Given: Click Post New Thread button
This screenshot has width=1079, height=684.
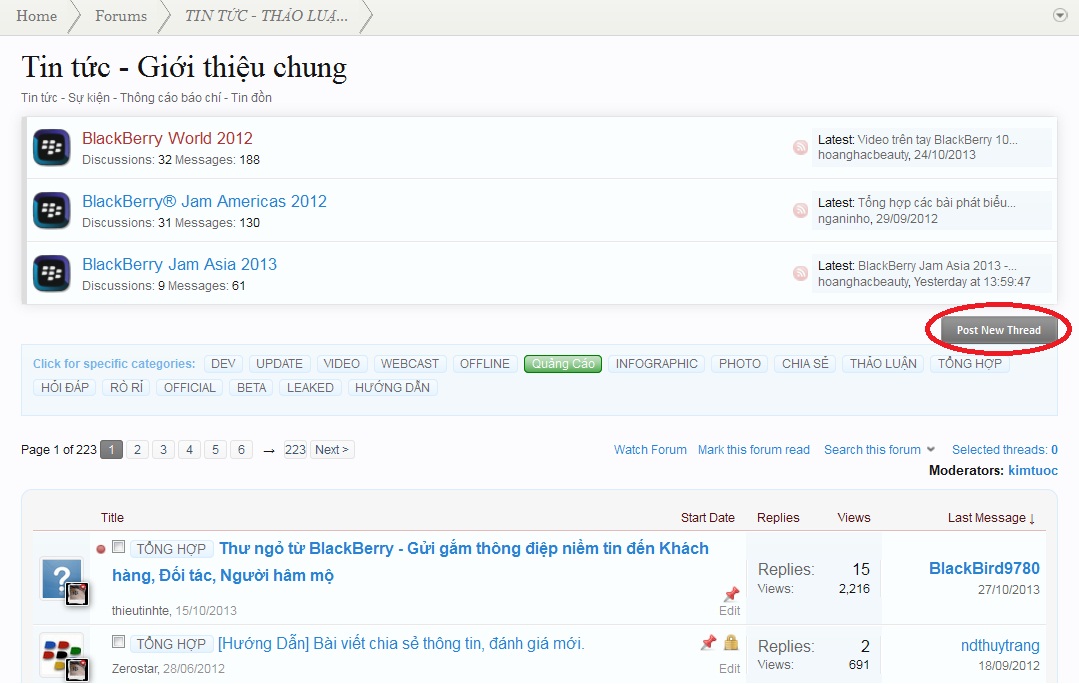Looking at the screenshot, I should 998,330.
